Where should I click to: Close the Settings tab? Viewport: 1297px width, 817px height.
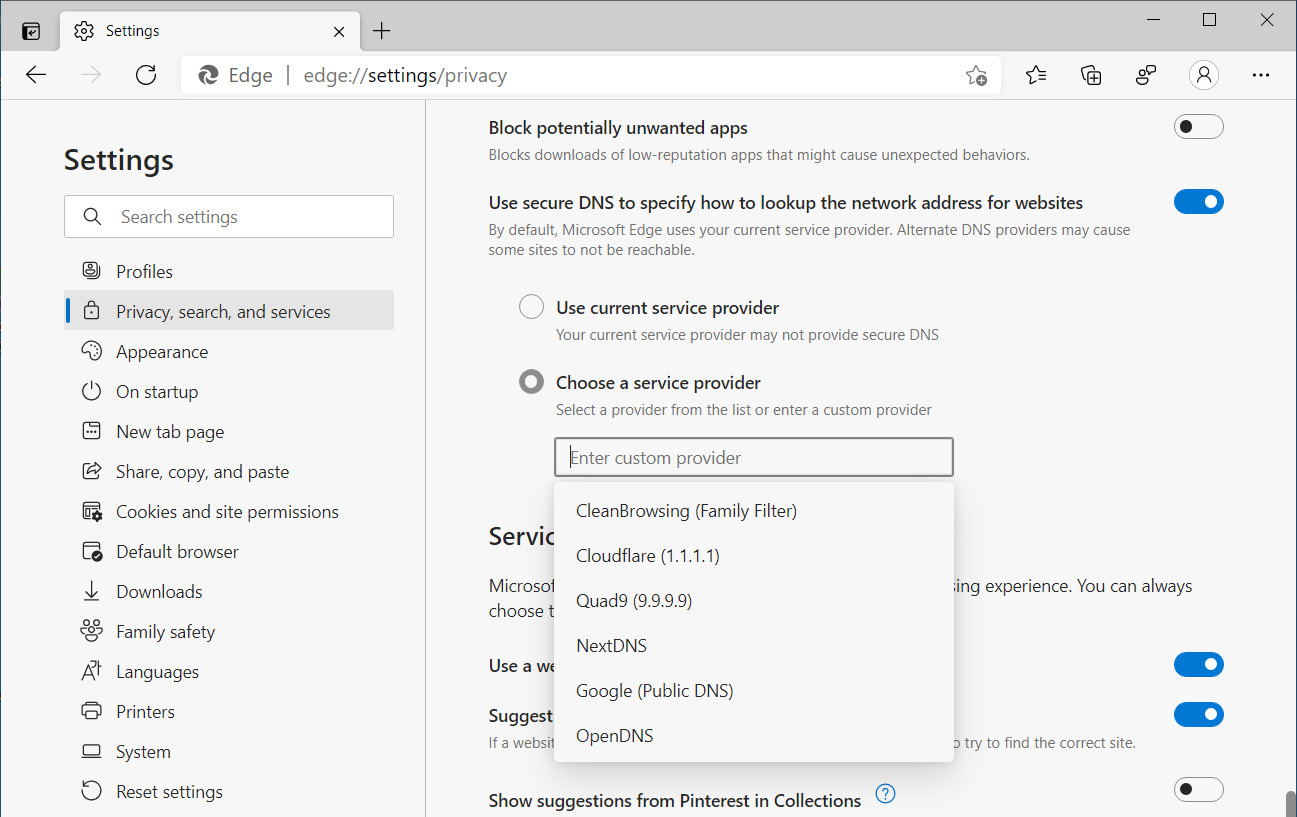[340, 31]
